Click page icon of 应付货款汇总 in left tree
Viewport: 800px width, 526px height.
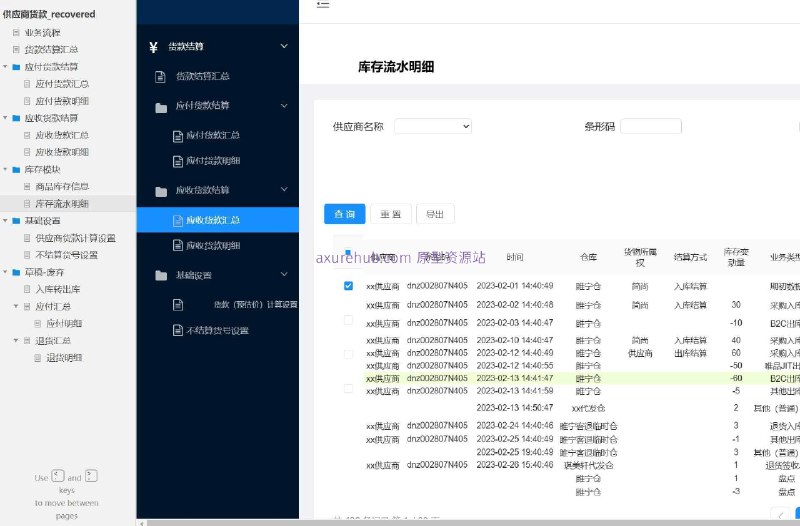27,84
